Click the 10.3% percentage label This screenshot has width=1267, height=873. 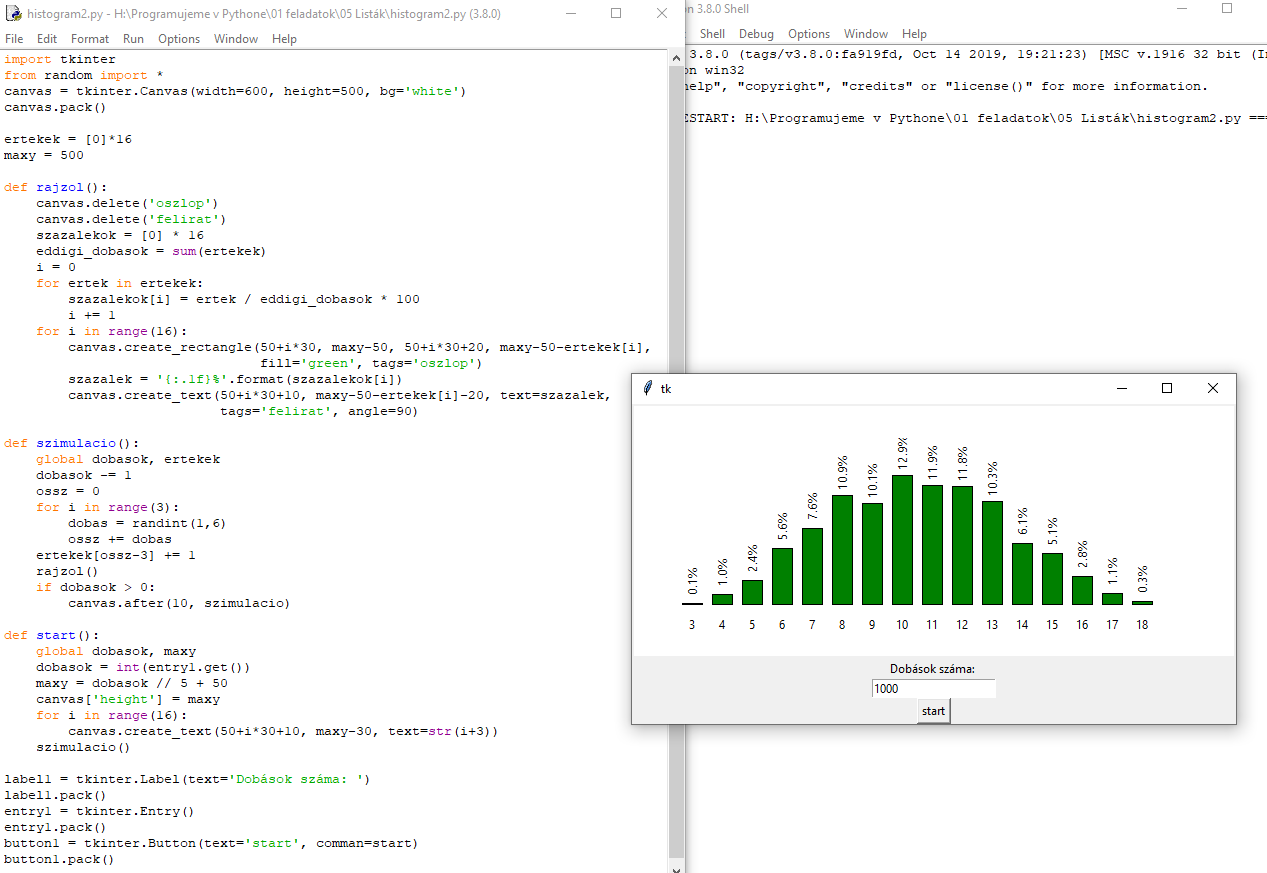tap(993, 477)
